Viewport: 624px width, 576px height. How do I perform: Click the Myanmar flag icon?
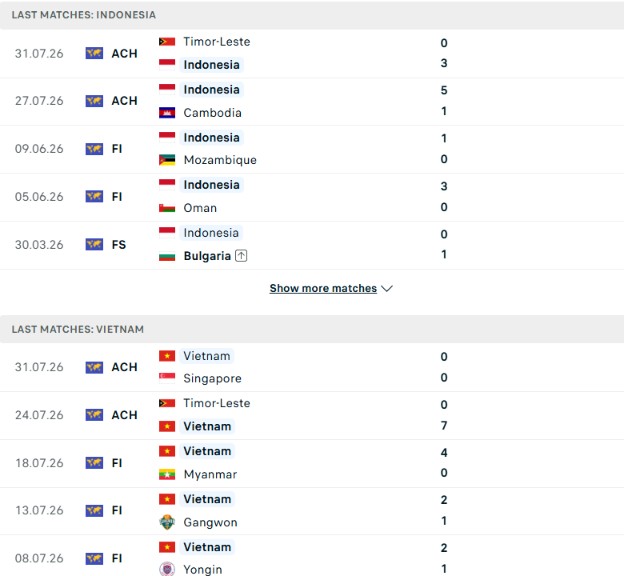tap(167, 474)
